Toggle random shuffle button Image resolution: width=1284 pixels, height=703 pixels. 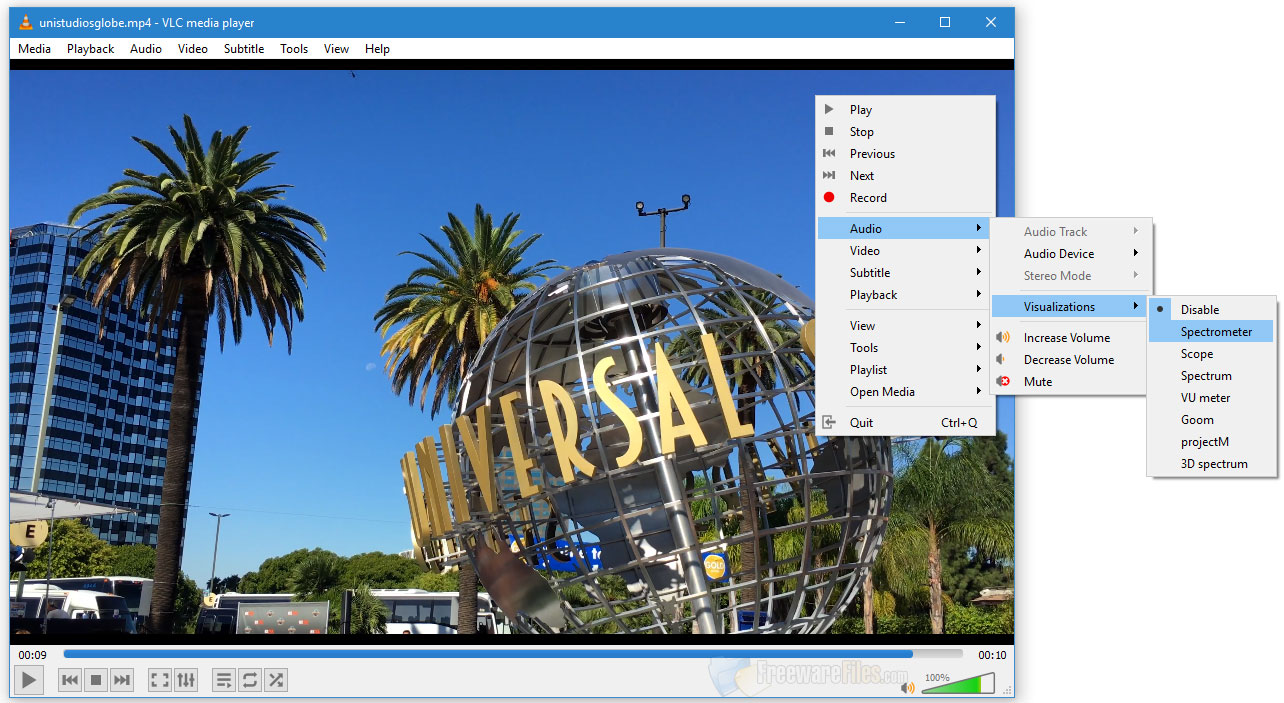276,681
